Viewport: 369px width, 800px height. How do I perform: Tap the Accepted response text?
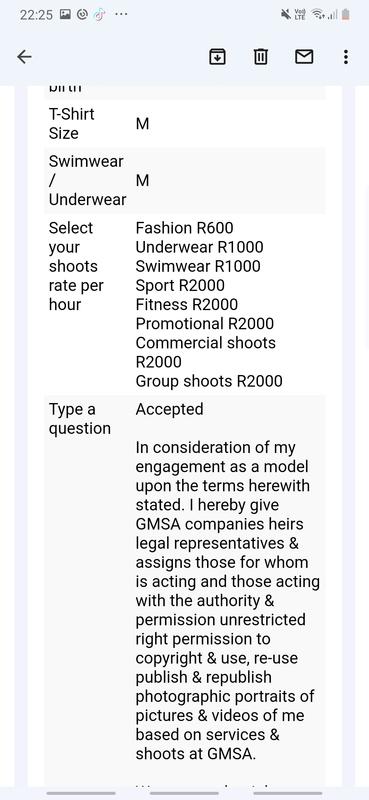169,409
